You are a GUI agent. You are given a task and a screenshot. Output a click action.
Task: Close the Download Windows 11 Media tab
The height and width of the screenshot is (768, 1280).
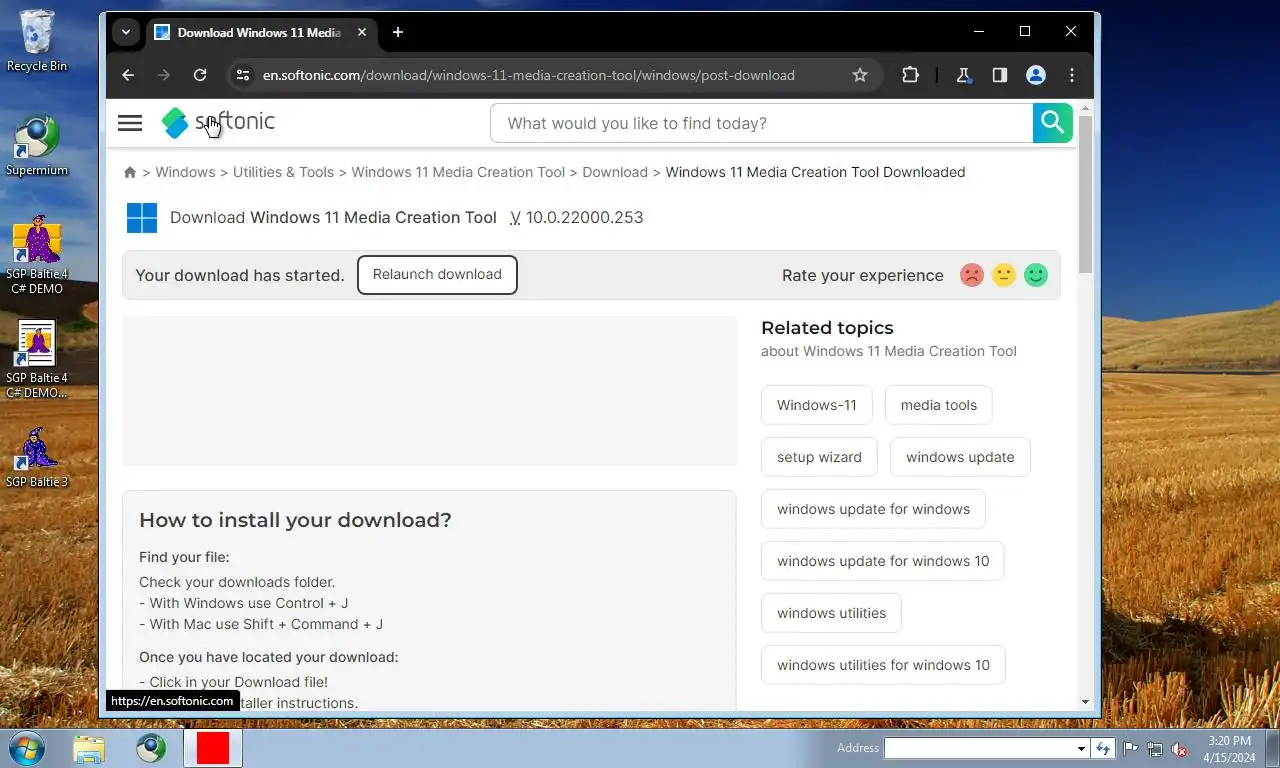[362, 32]
